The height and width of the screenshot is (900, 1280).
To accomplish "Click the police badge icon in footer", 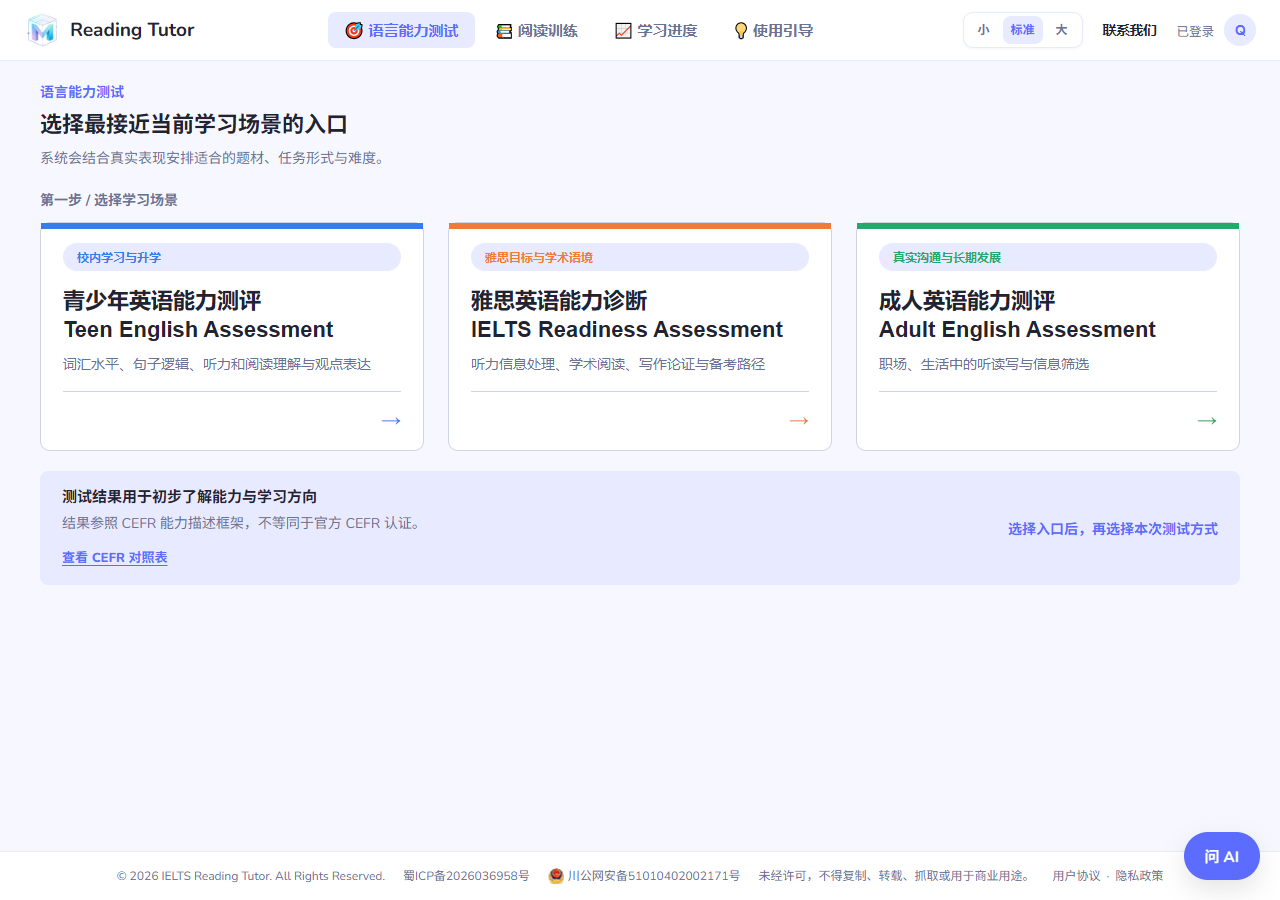I will point(556,876).
